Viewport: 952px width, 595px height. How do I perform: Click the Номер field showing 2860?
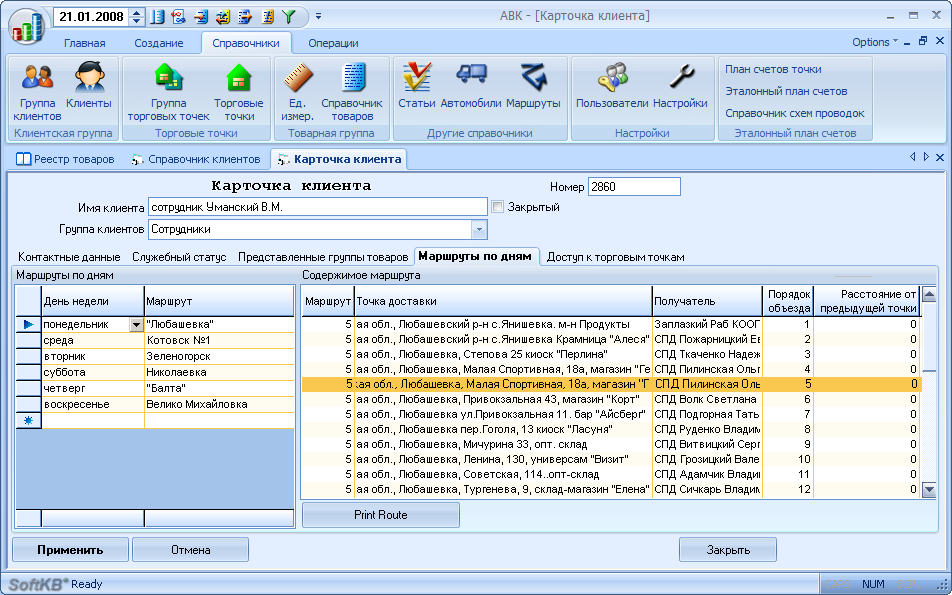[x=634, y=187]
